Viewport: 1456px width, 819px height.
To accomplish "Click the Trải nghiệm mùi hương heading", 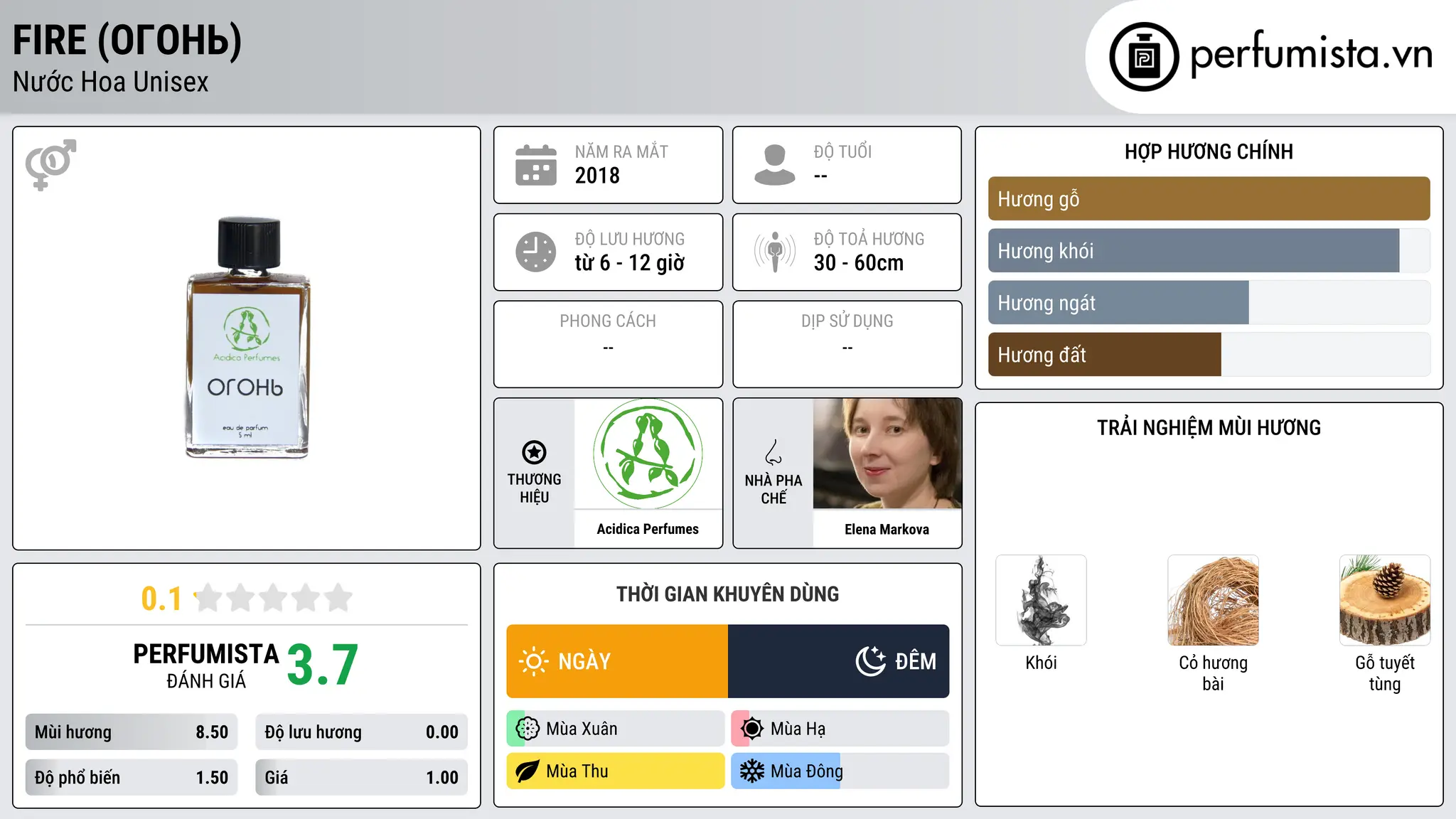I will tap(1209, 427).
